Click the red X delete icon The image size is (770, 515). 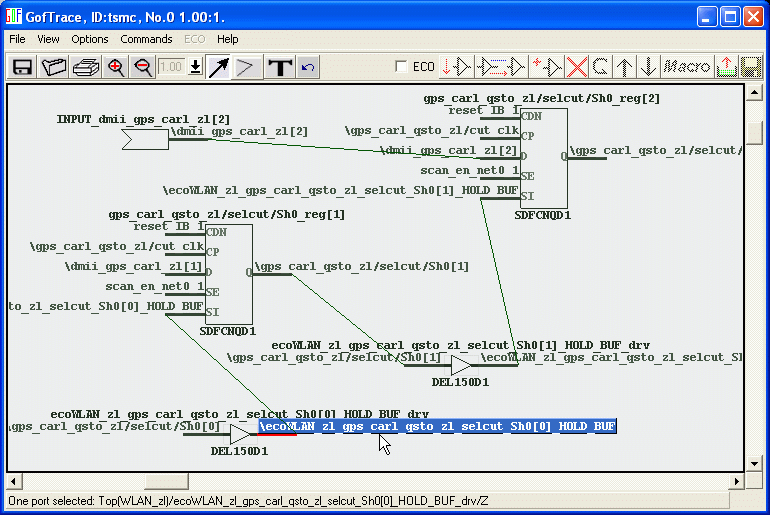tap(577, 67)
